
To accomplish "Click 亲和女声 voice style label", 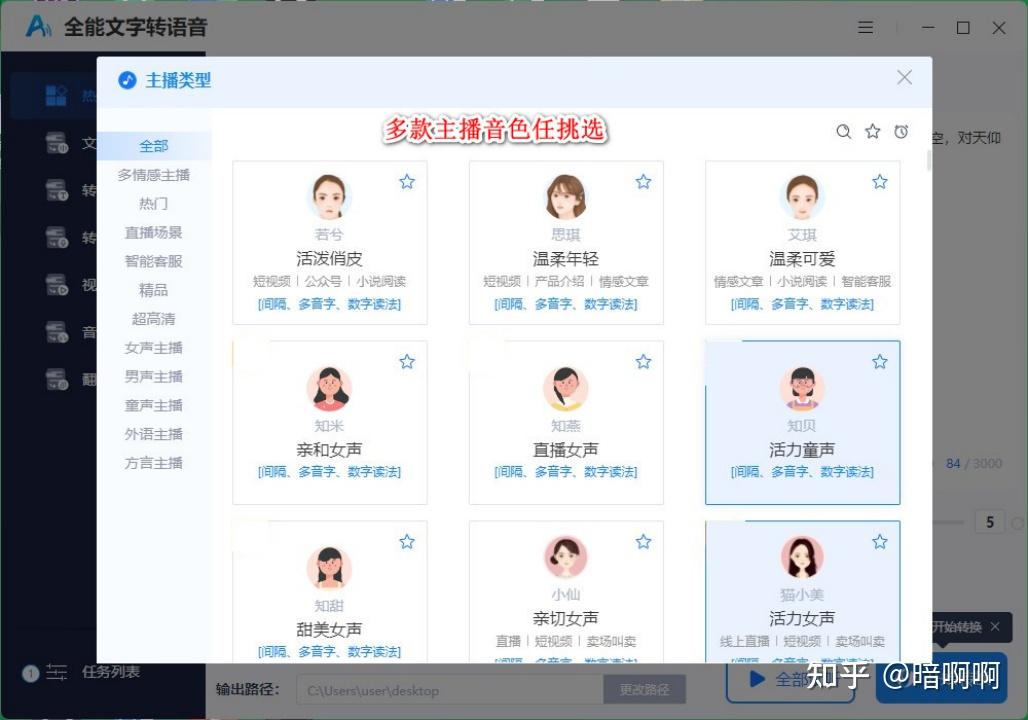I will tap(329, 450).
